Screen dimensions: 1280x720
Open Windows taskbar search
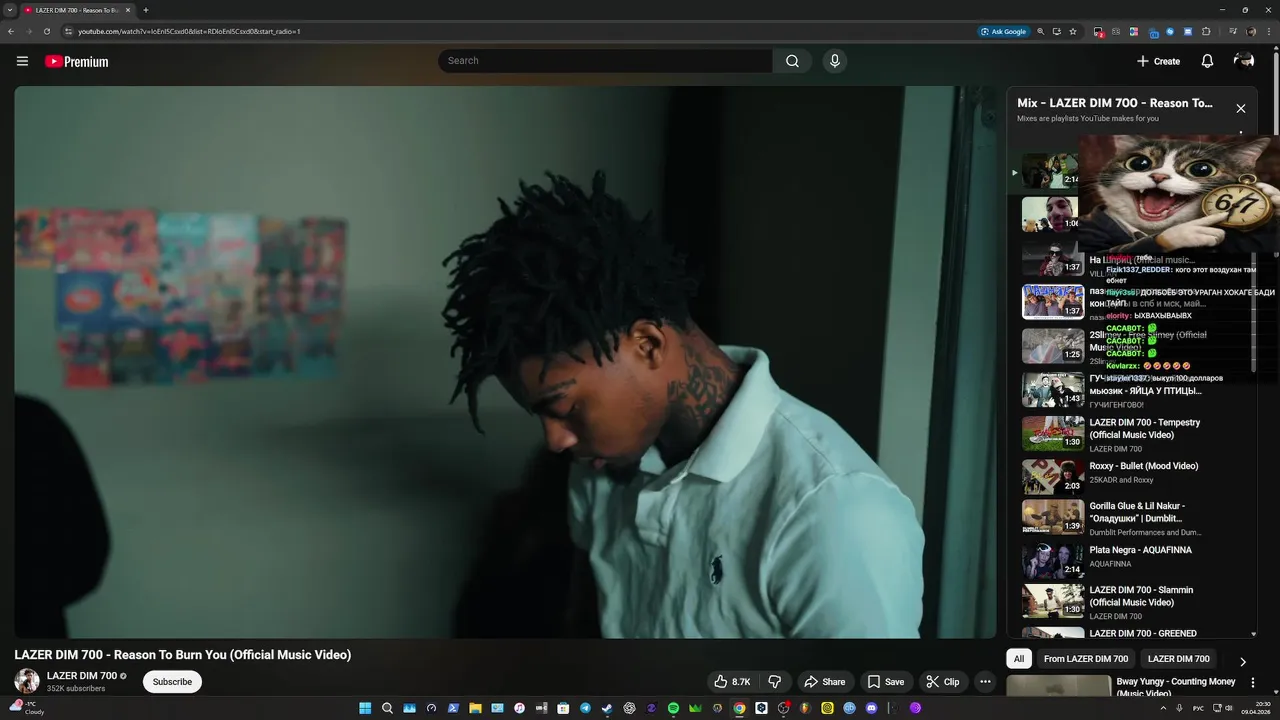click(x=387, y=708)
